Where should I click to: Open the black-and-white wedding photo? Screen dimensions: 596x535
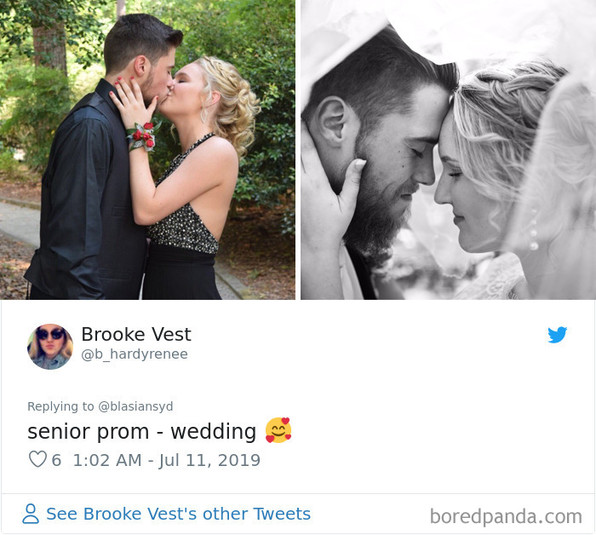pos(449,150)
